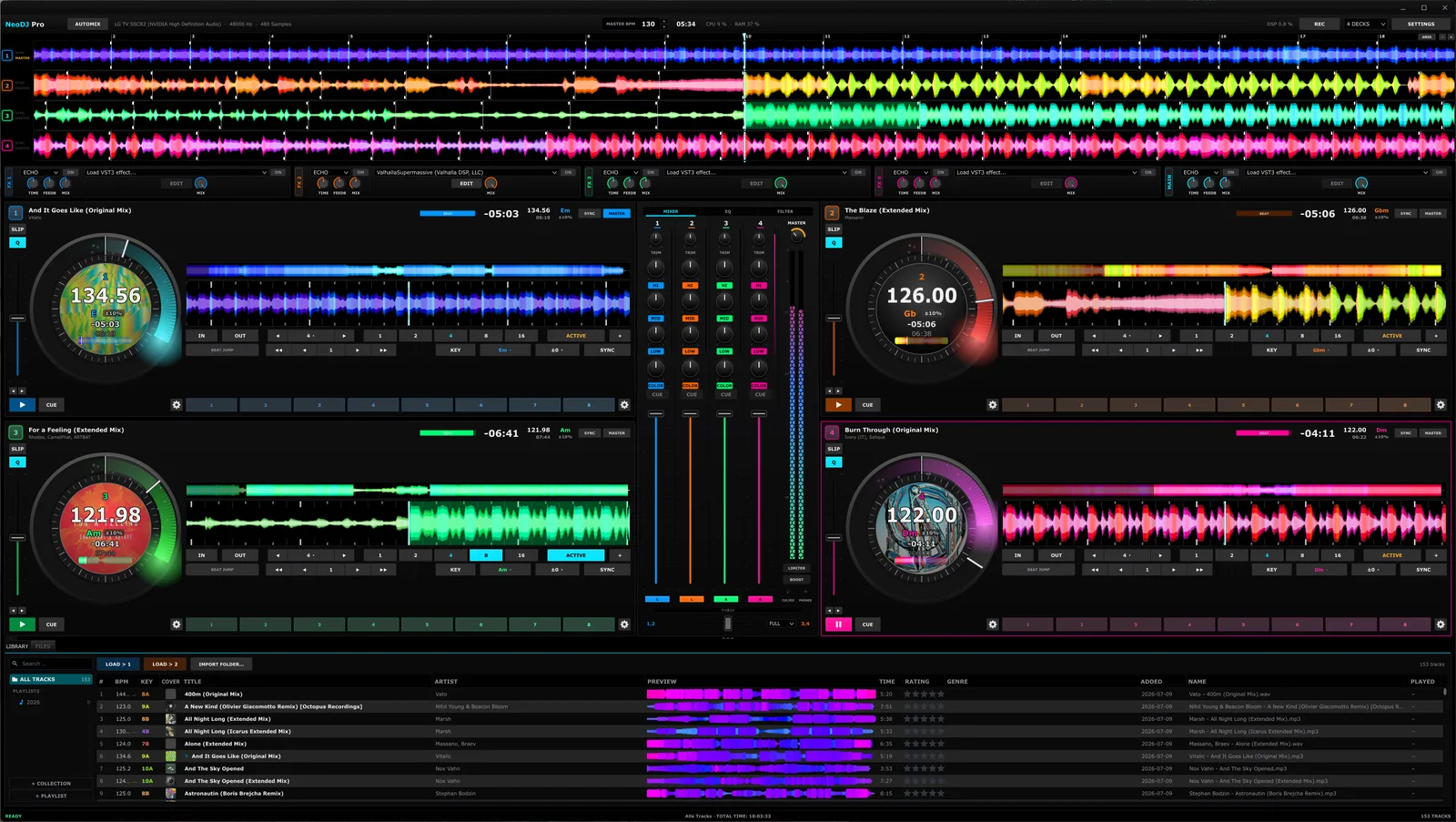Click the channel 3 green volume fader

coord(724,414)
